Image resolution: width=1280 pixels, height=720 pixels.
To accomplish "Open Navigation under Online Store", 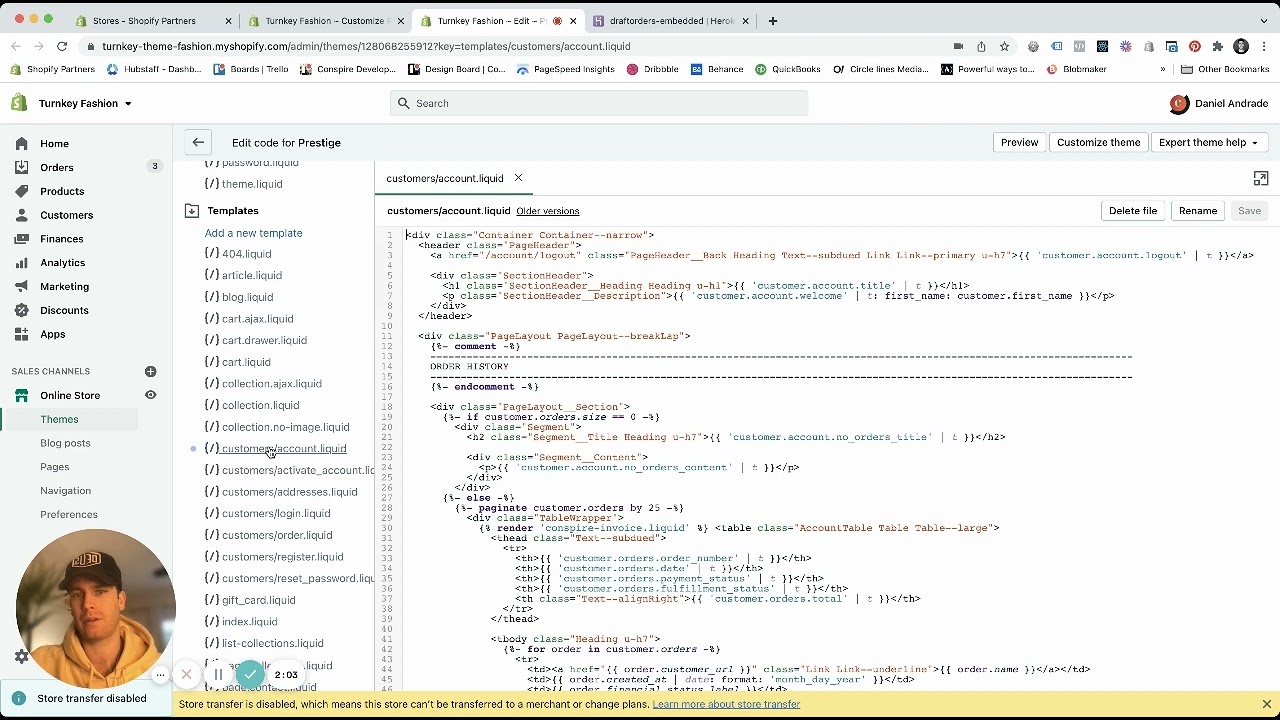I will 65,491.
